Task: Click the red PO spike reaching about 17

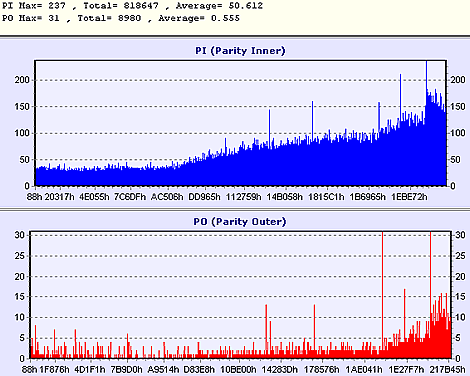Action: coord(405,313)
